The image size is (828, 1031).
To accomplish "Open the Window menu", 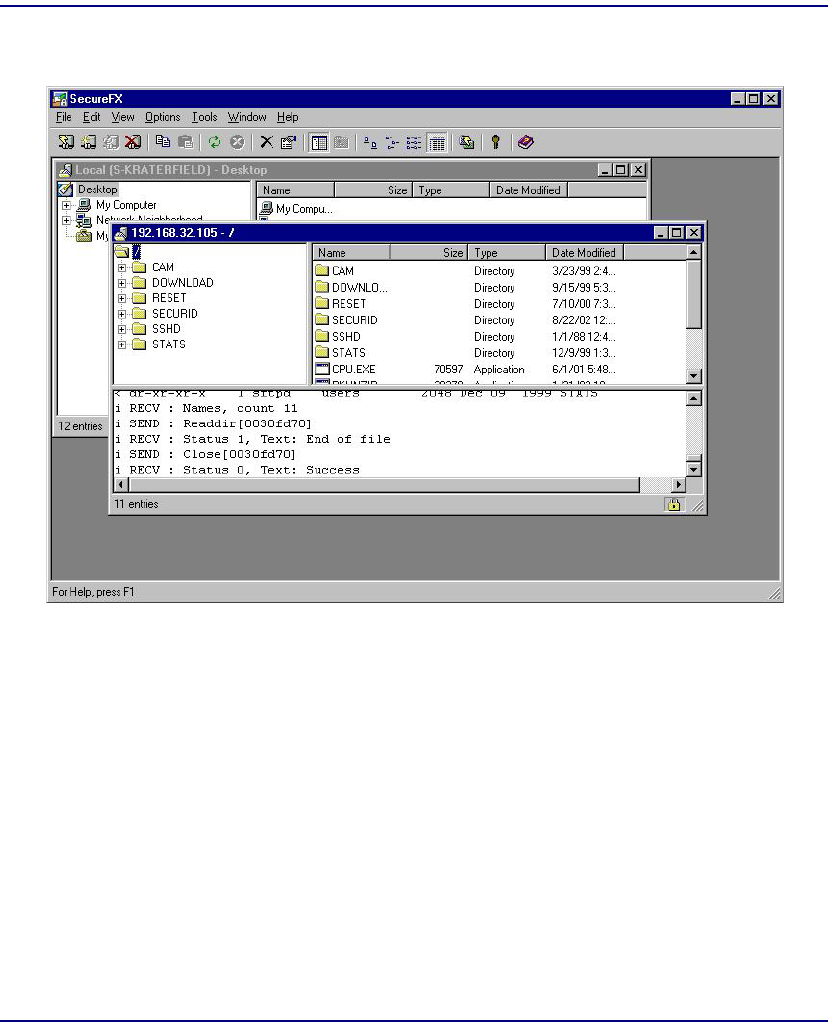I will (x=247, y=117).
